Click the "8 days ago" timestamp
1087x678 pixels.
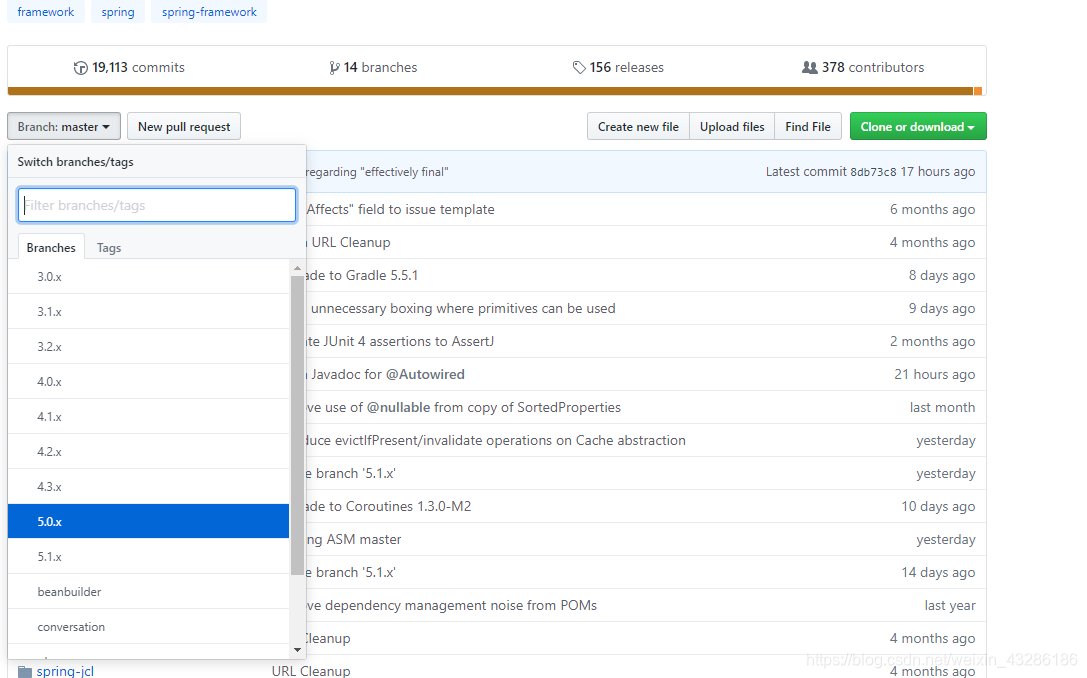tap(942, 275)
